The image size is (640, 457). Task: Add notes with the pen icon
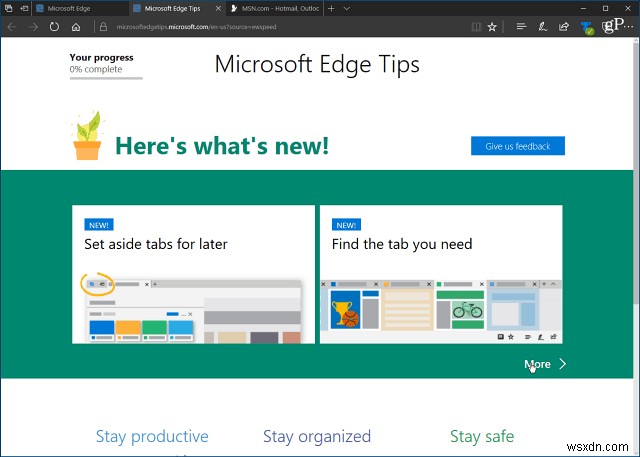click(x=542, y=27)
